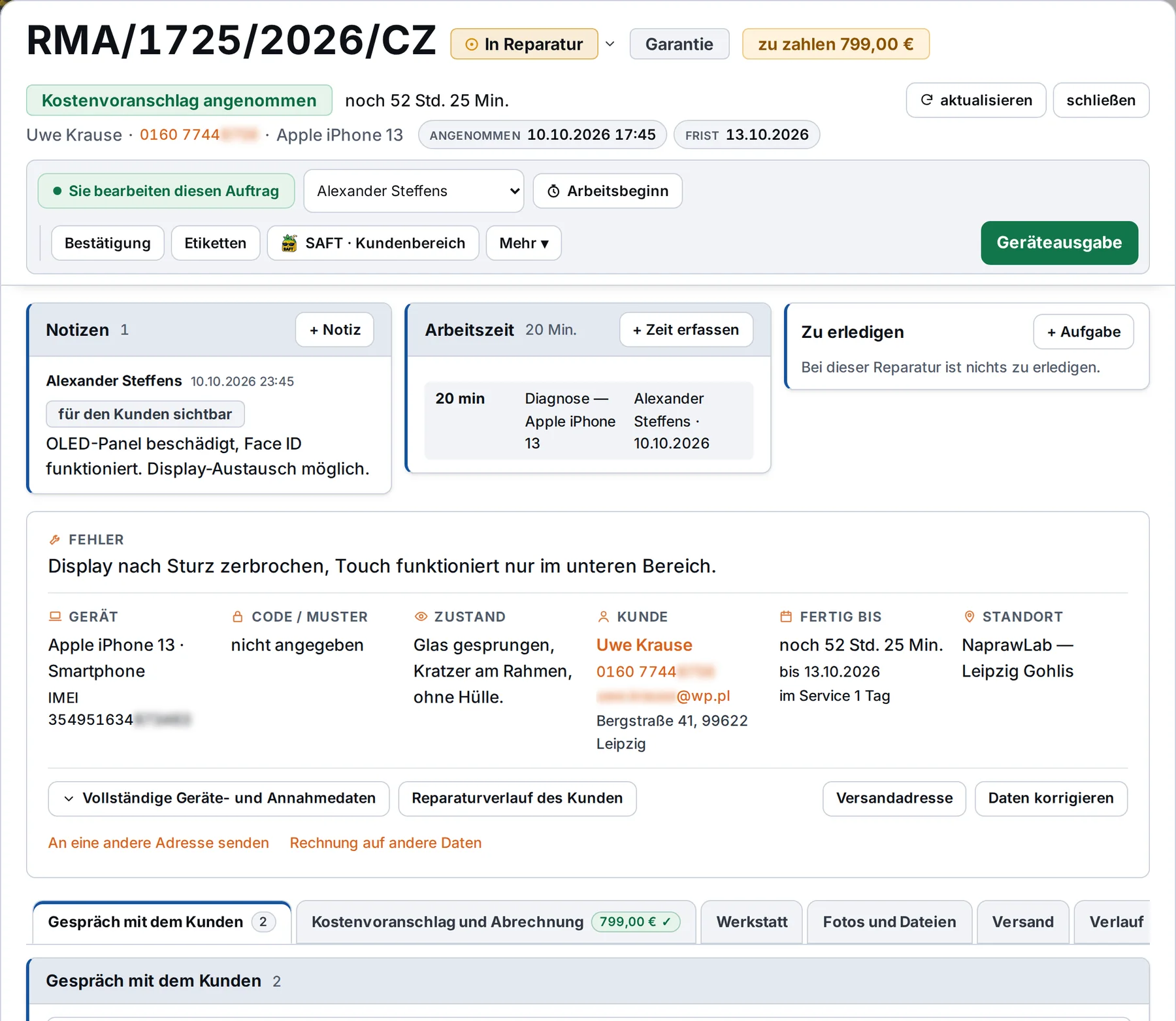
Task: Click the orange phone number under Kunde
Action: tap(655, 671)
